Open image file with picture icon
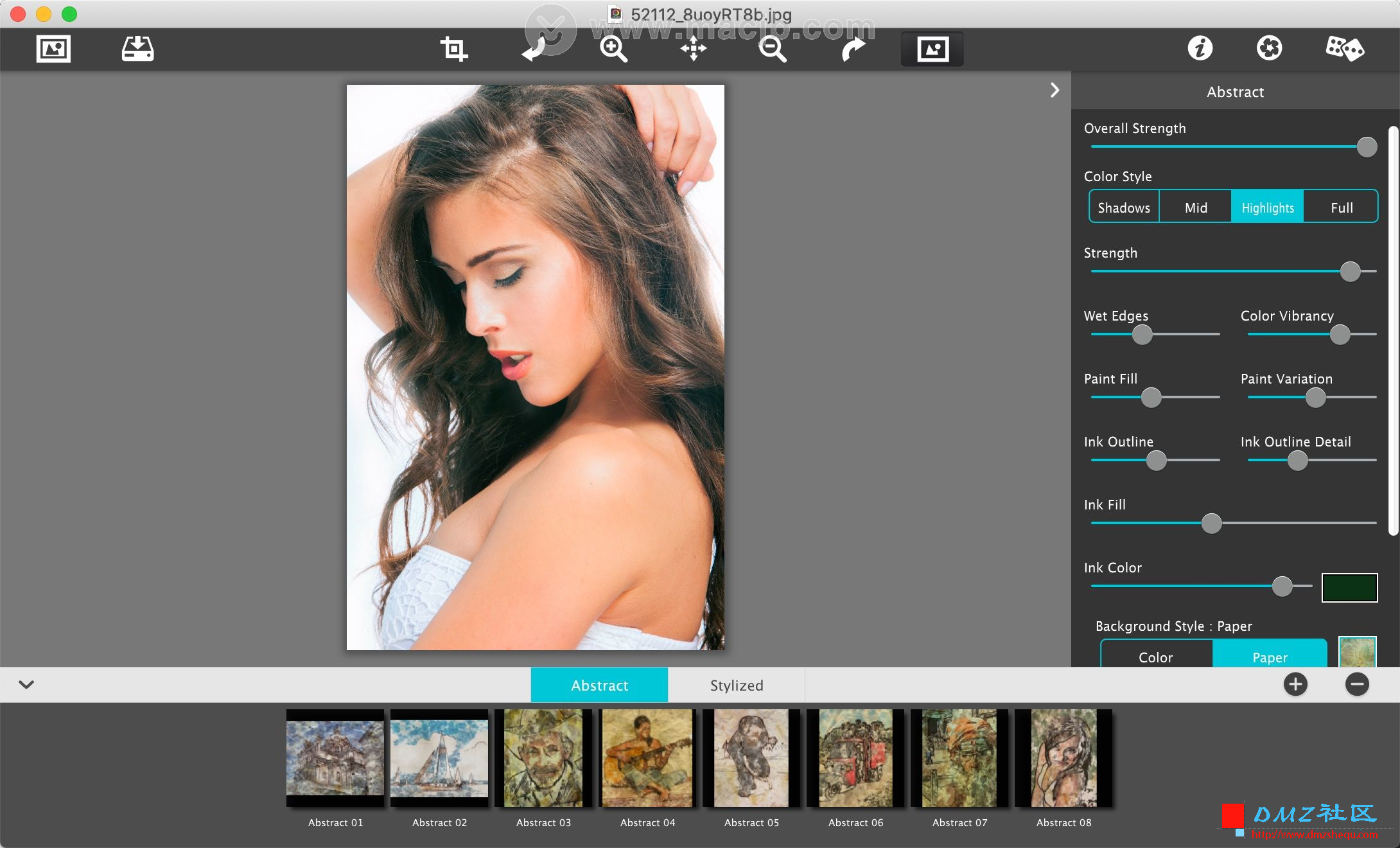Screen dimensions: 1400x848 pos(53,49)
